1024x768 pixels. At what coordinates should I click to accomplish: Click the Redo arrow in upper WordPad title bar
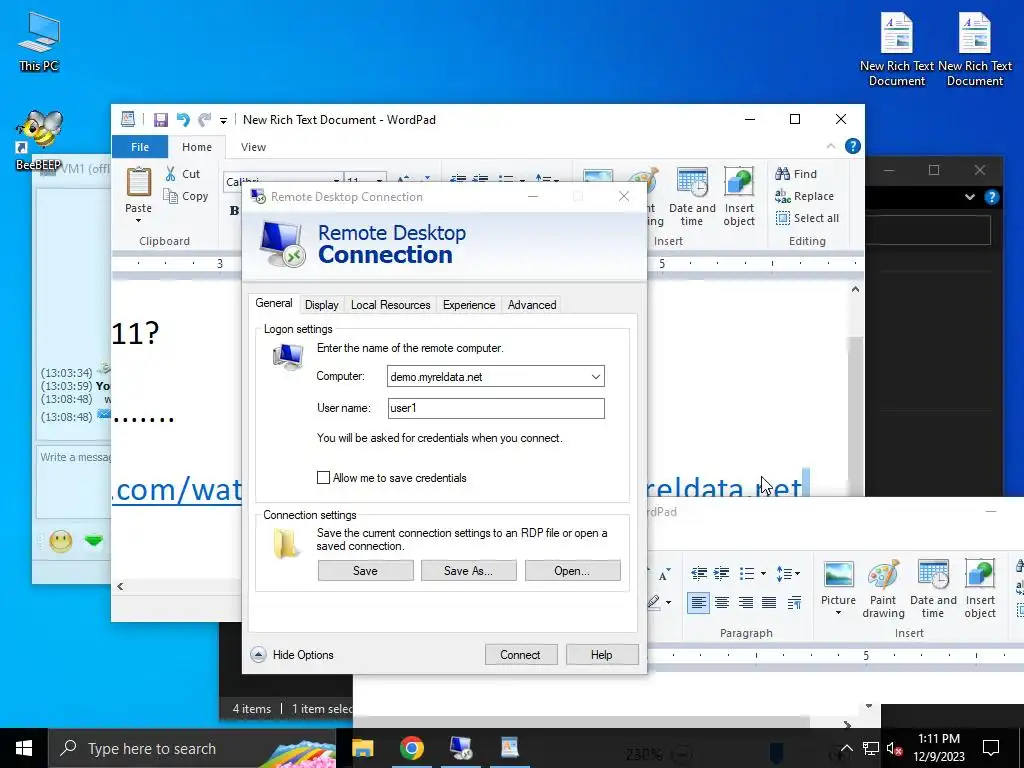(204, 120)
